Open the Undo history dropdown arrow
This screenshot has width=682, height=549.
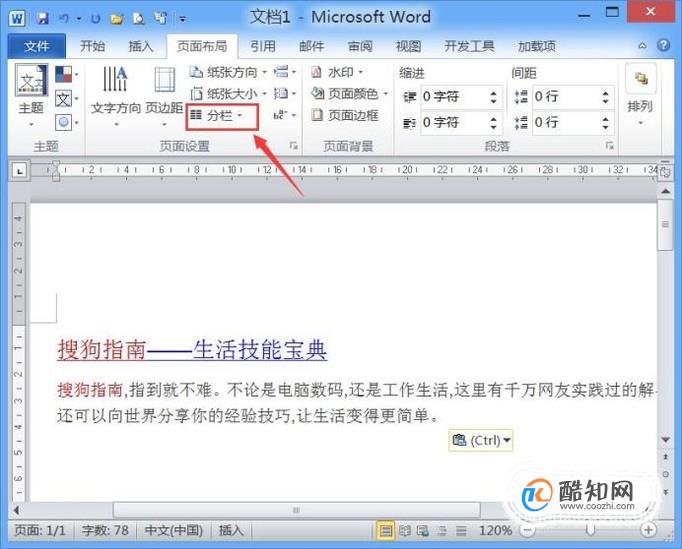[x=79, y=19]
